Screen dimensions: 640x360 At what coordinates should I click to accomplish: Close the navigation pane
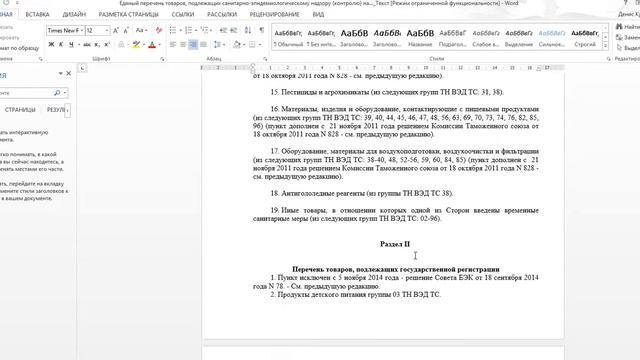pyautogui.click(x=69, y=73)
